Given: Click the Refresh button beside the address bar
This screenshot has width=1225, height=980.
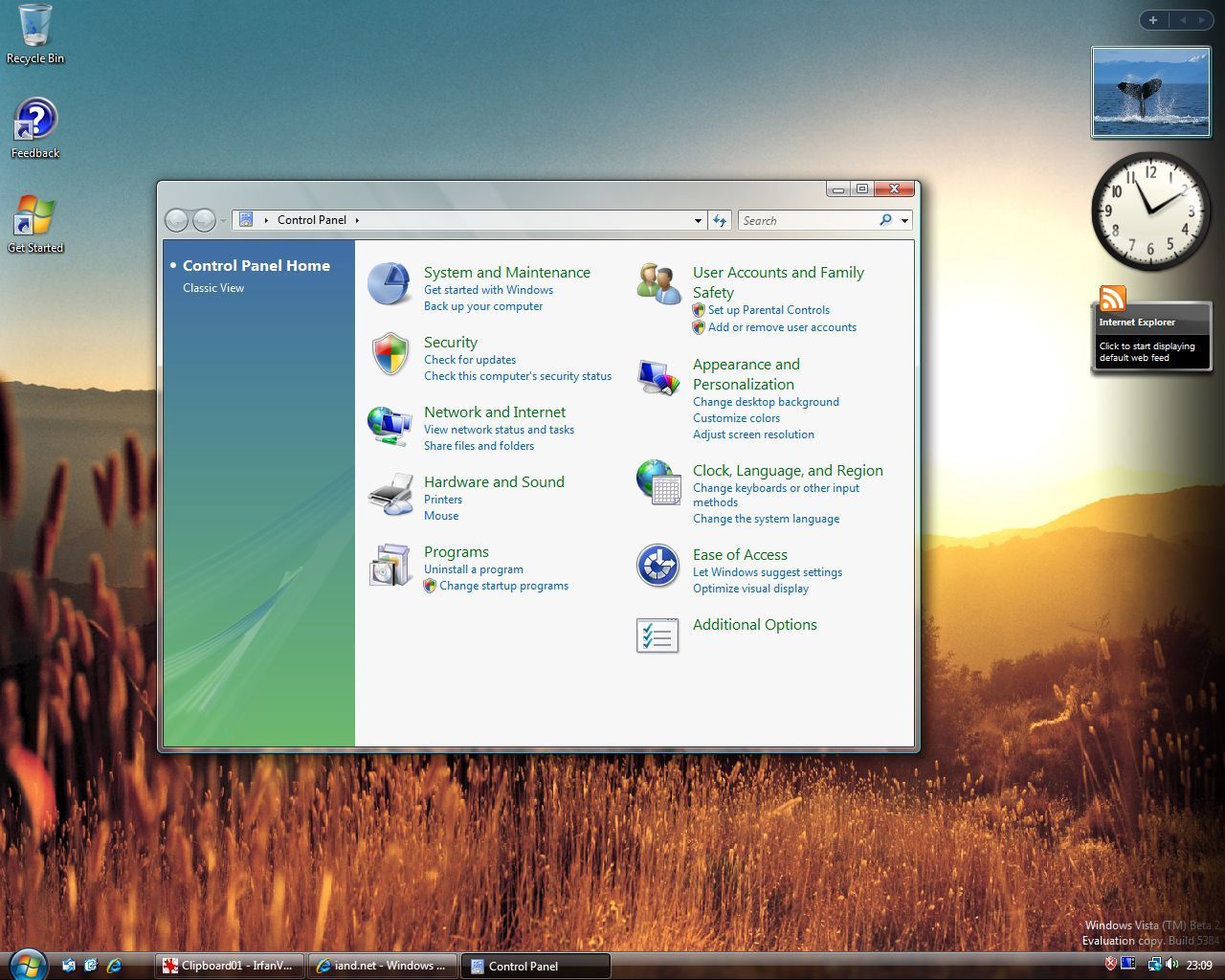Looking at the screenshot, I should [720, 220].
